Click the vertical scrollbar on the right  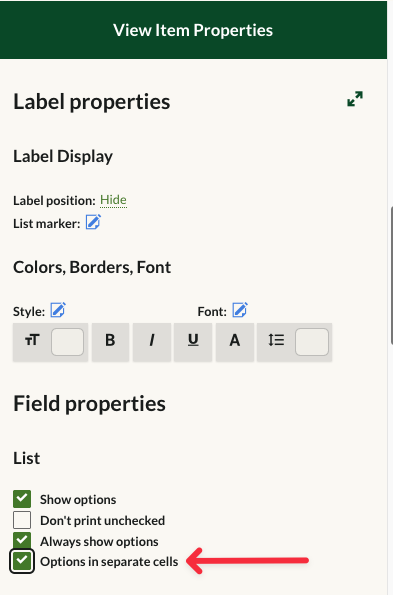tap(391, 275)
